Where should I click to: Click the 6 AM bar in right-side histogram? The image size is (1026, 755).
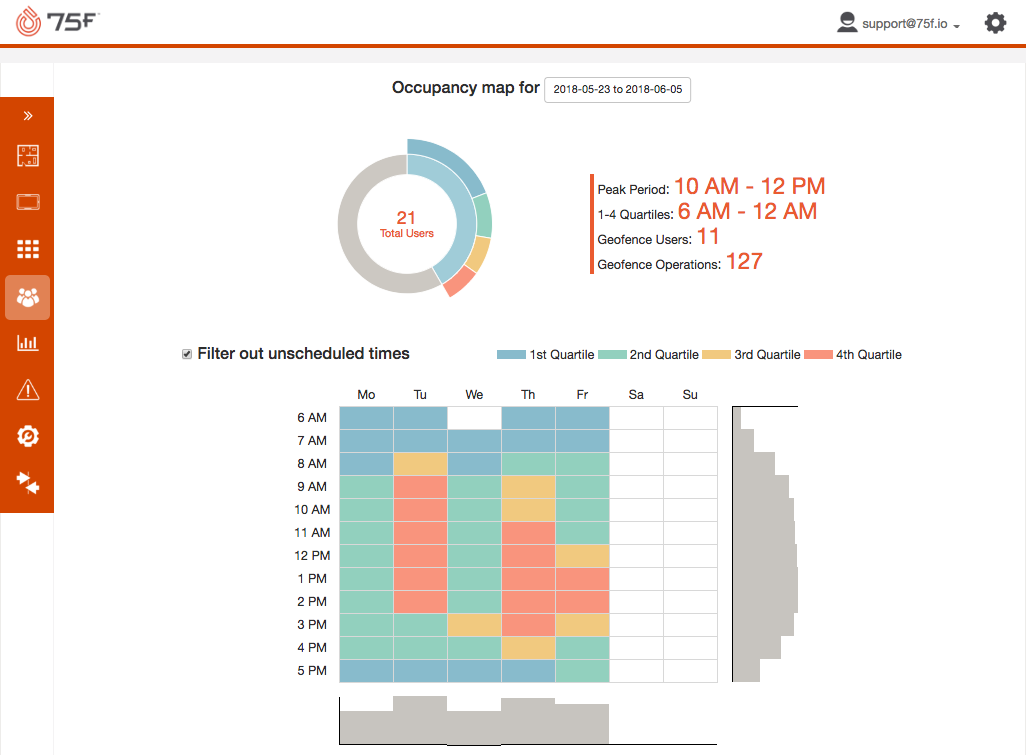click(x=737, y=418)
